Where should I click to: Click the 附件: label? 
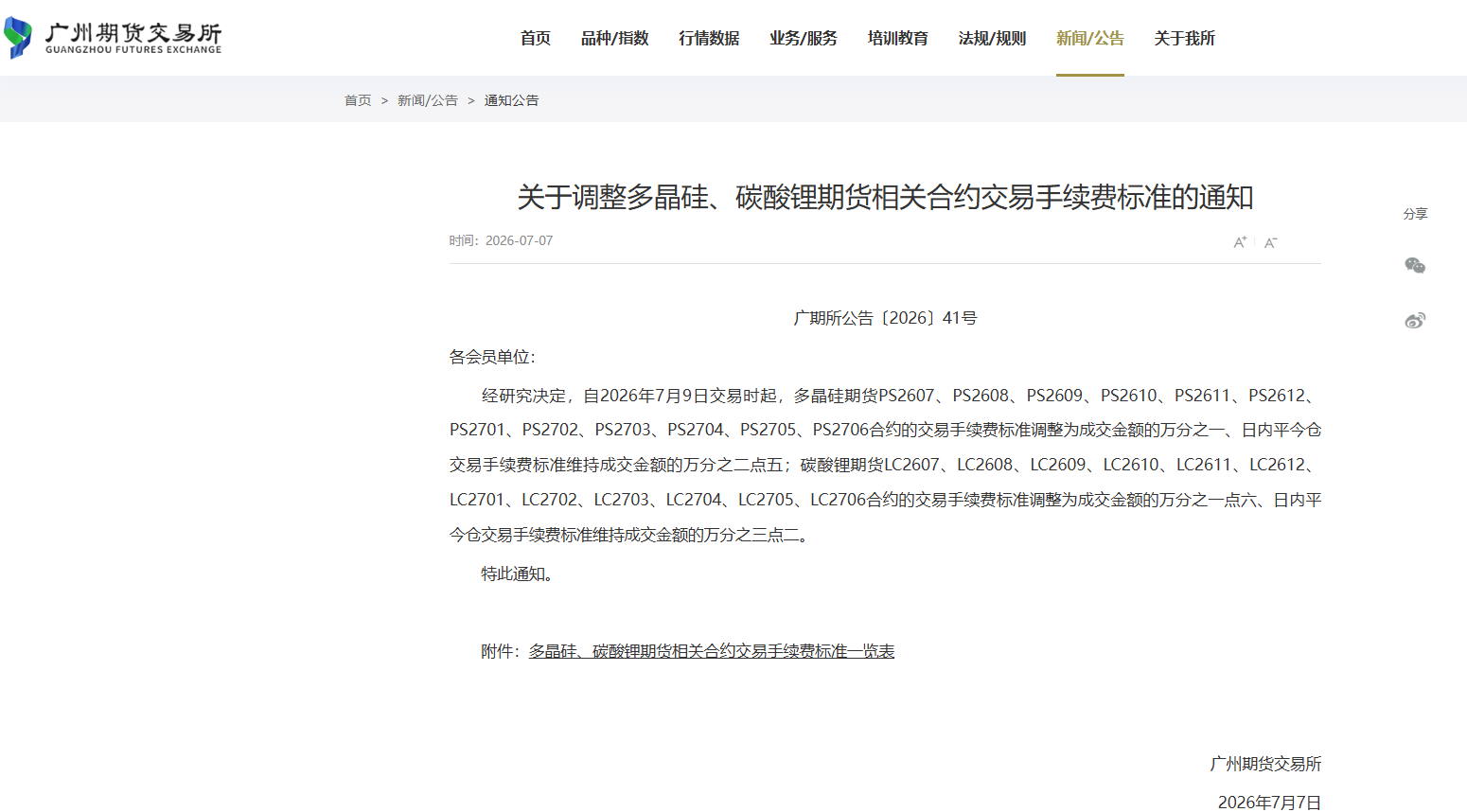pos(500,651)
